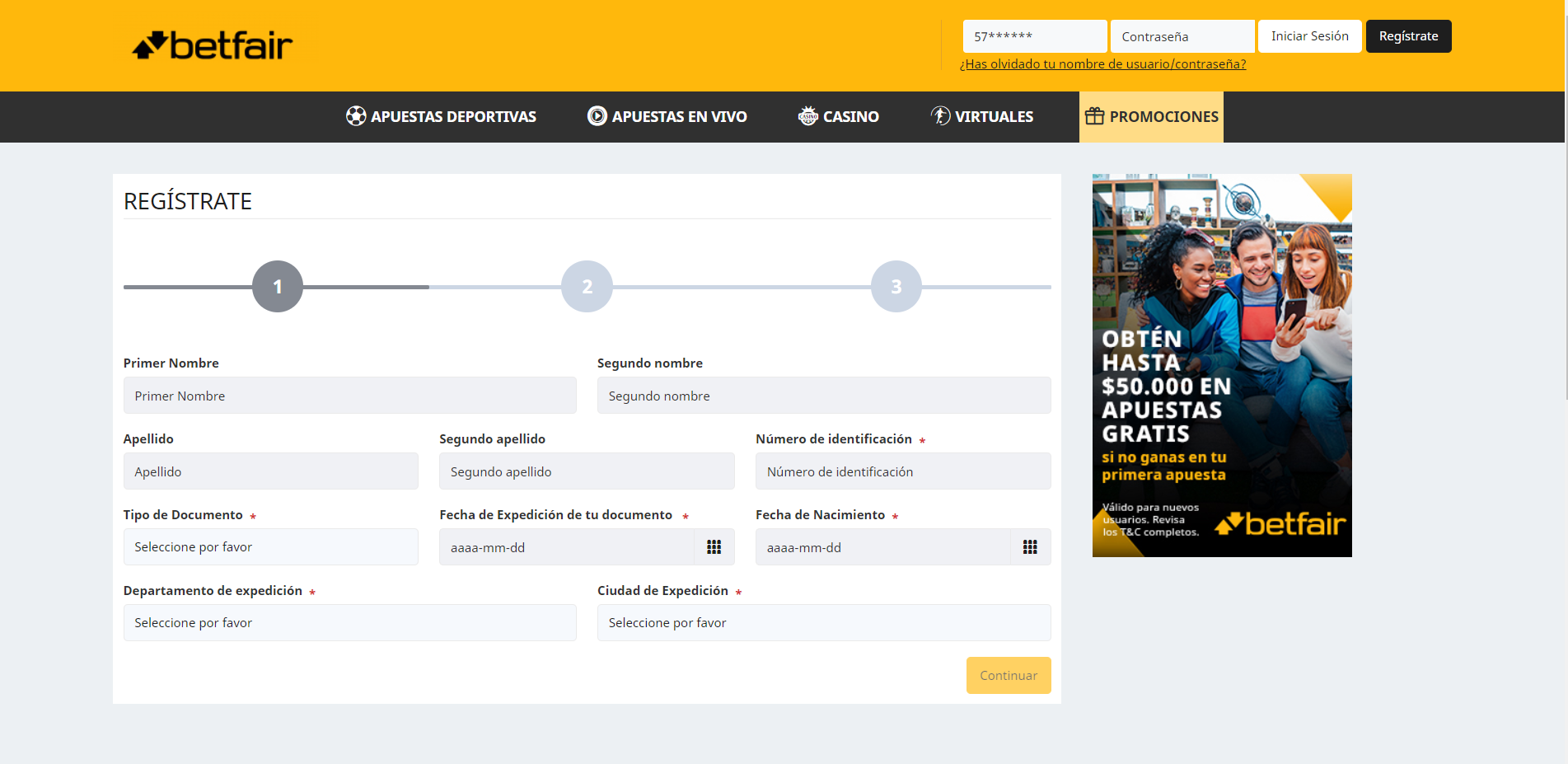This screenshot has width=1568, height=764.
Task: Click into the Apellido field
Action: pos(271,471)
